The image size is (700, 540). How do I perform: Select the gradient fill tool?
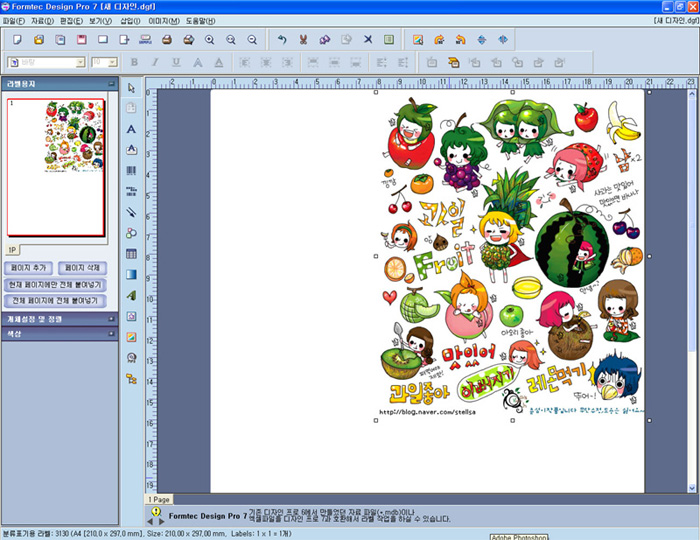tap(131, 274)
